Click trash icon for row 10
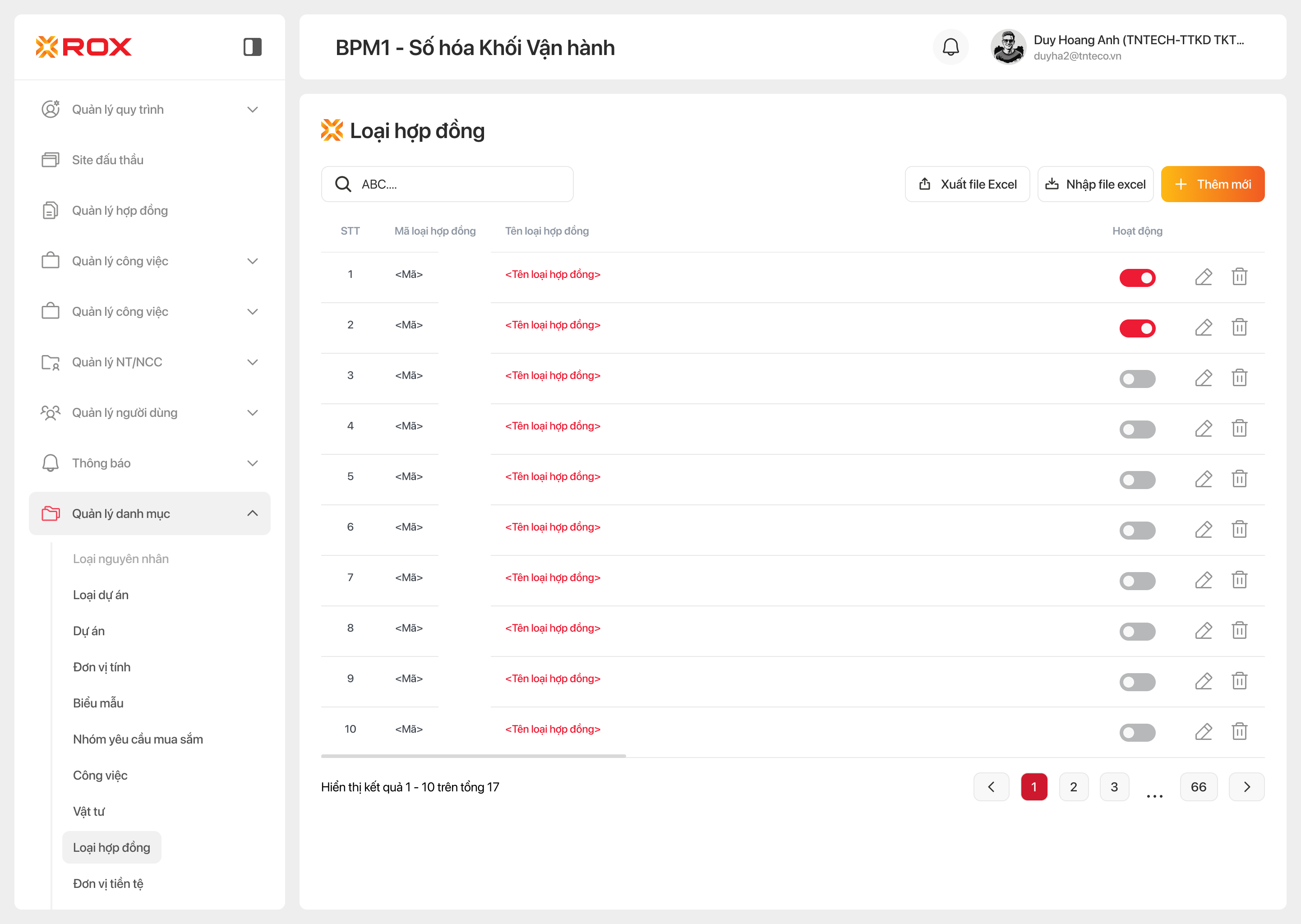The image size is (1301, 924). tap(1239, 732)
